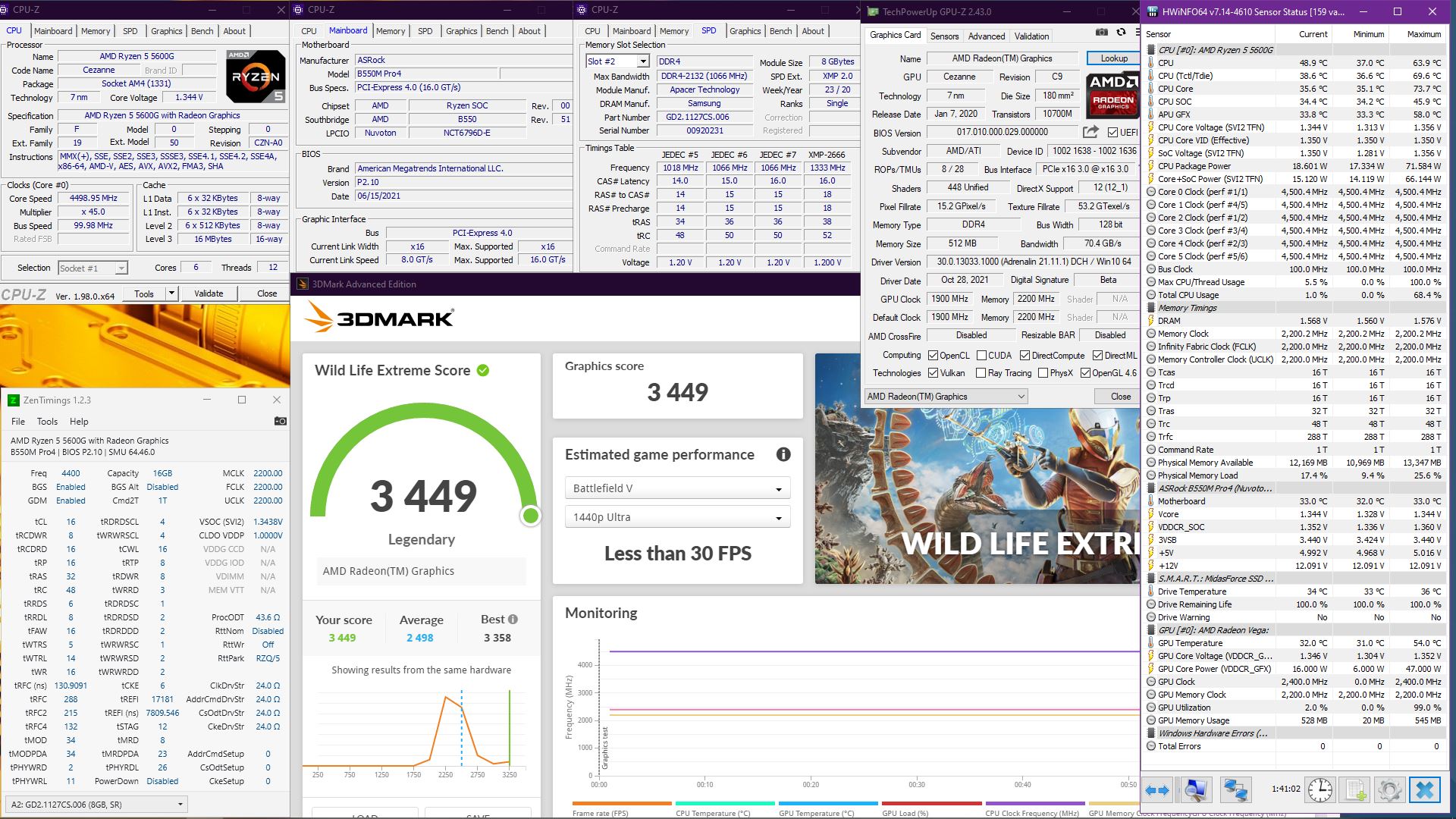Click green verified checkmark beside Wild Life Extreme Score

point(483,370)
